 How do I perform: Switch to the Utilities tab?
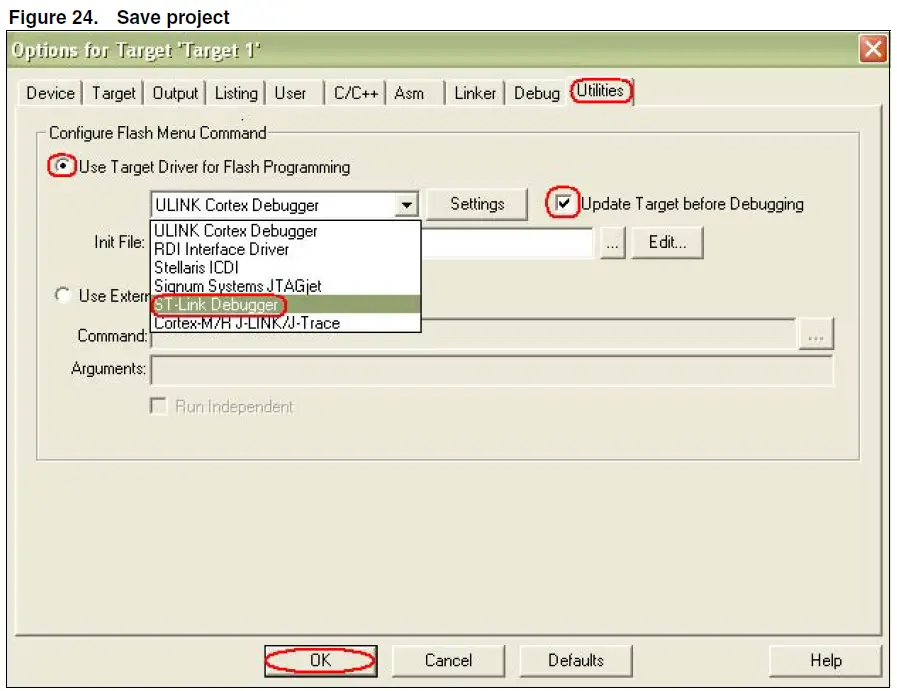point(600,92)
